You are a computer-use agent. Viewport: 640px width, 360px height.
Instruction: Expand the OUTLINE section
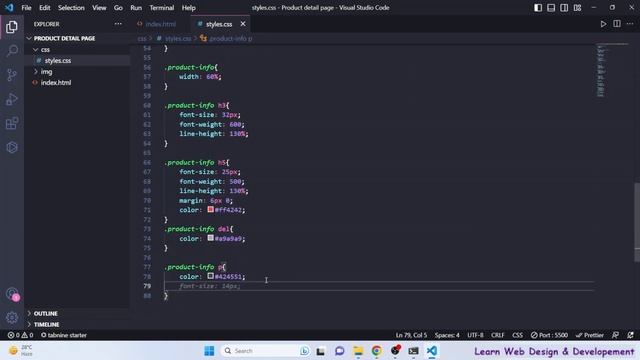45,313
